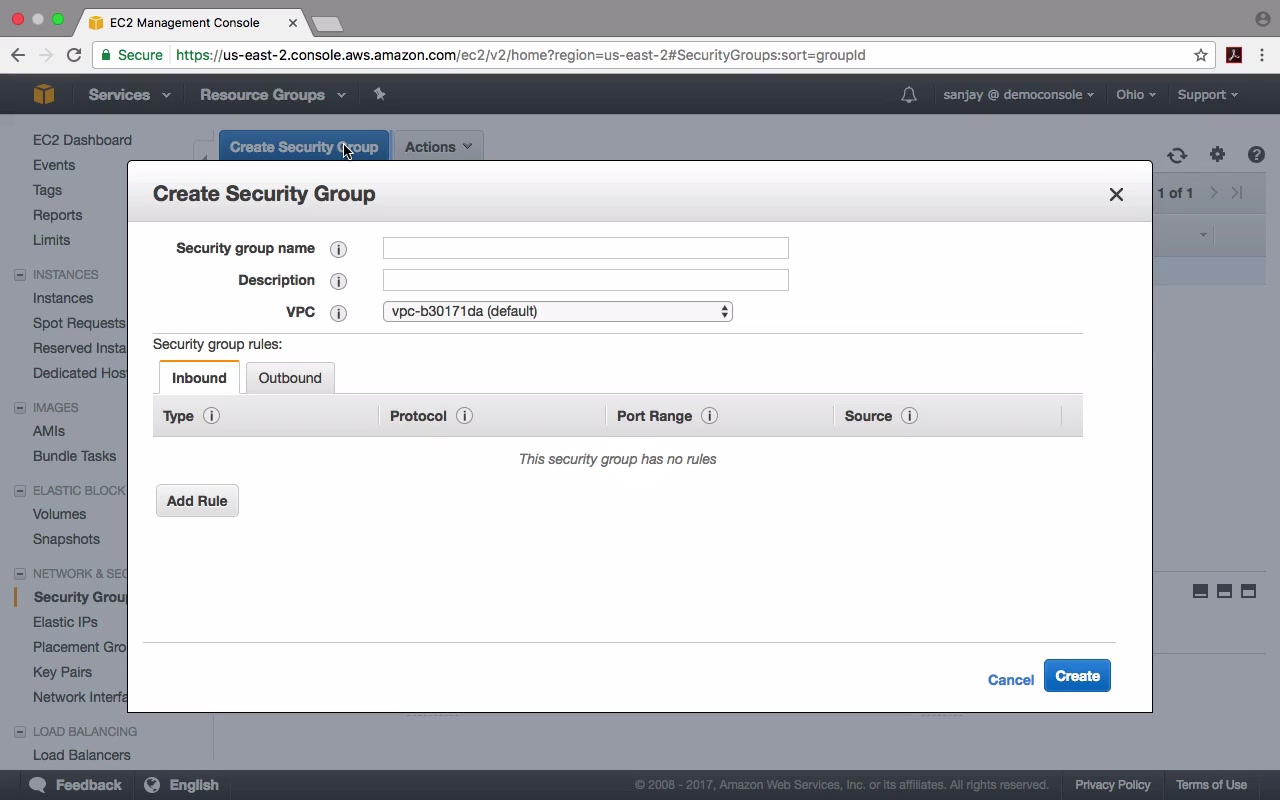Image resolution: width=1280 pixels, height=800 pixels.
Task: Open Tags in the sidebar
Action: point(47,190)
